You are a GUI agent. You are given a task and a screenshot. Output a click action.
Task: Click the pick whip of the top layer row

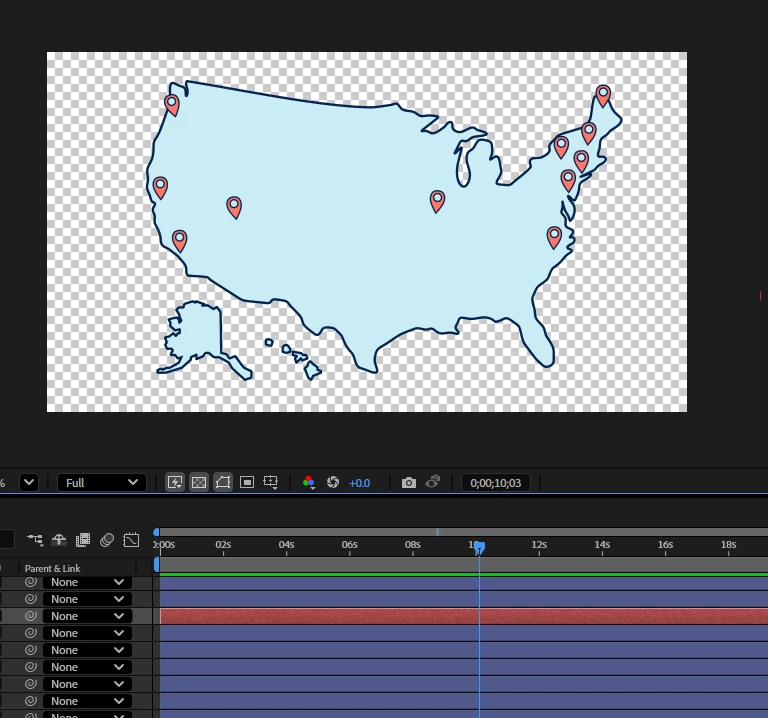click(x=31, y=582)
